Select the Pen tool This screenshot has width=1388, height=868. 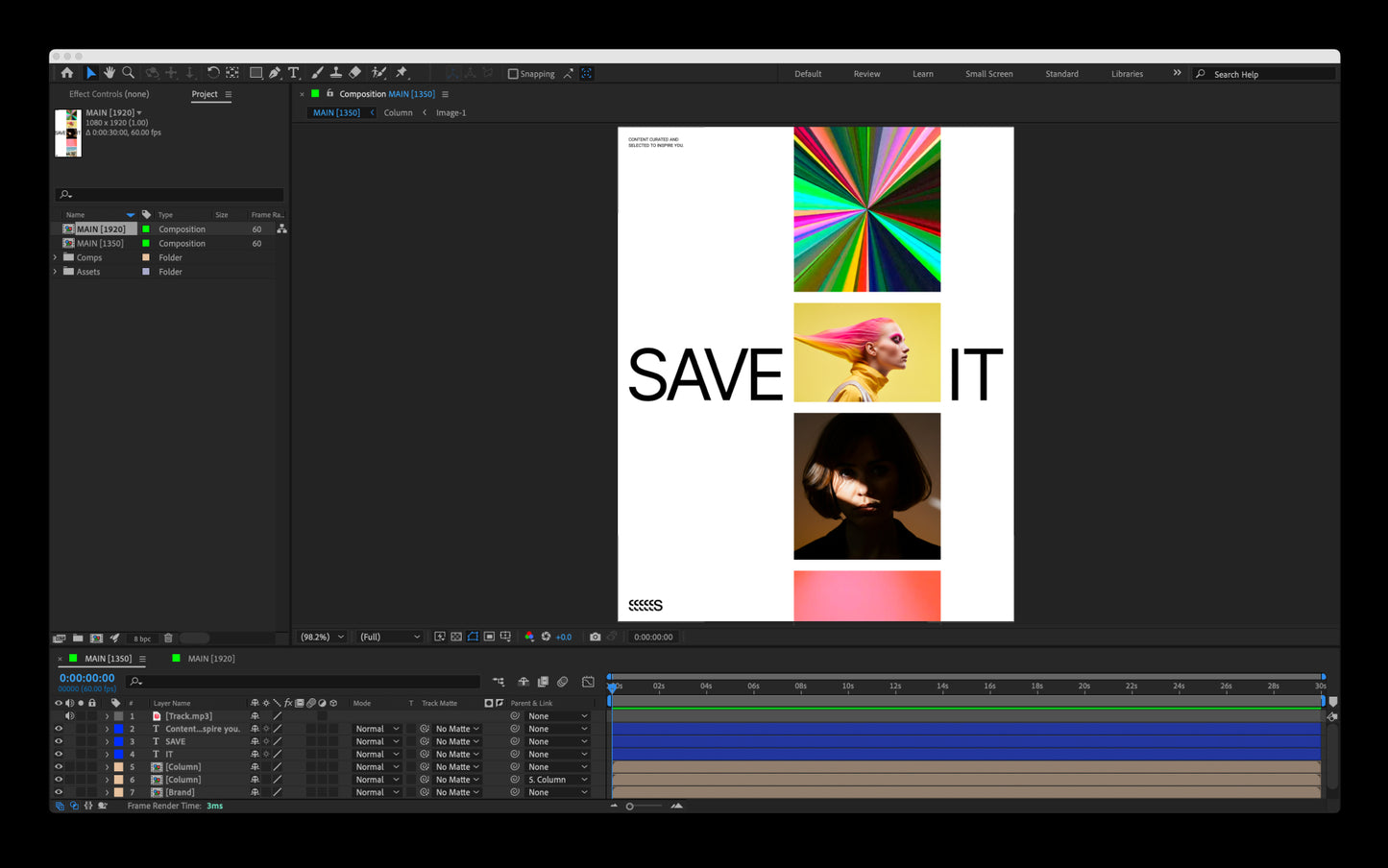coord(275,73)
